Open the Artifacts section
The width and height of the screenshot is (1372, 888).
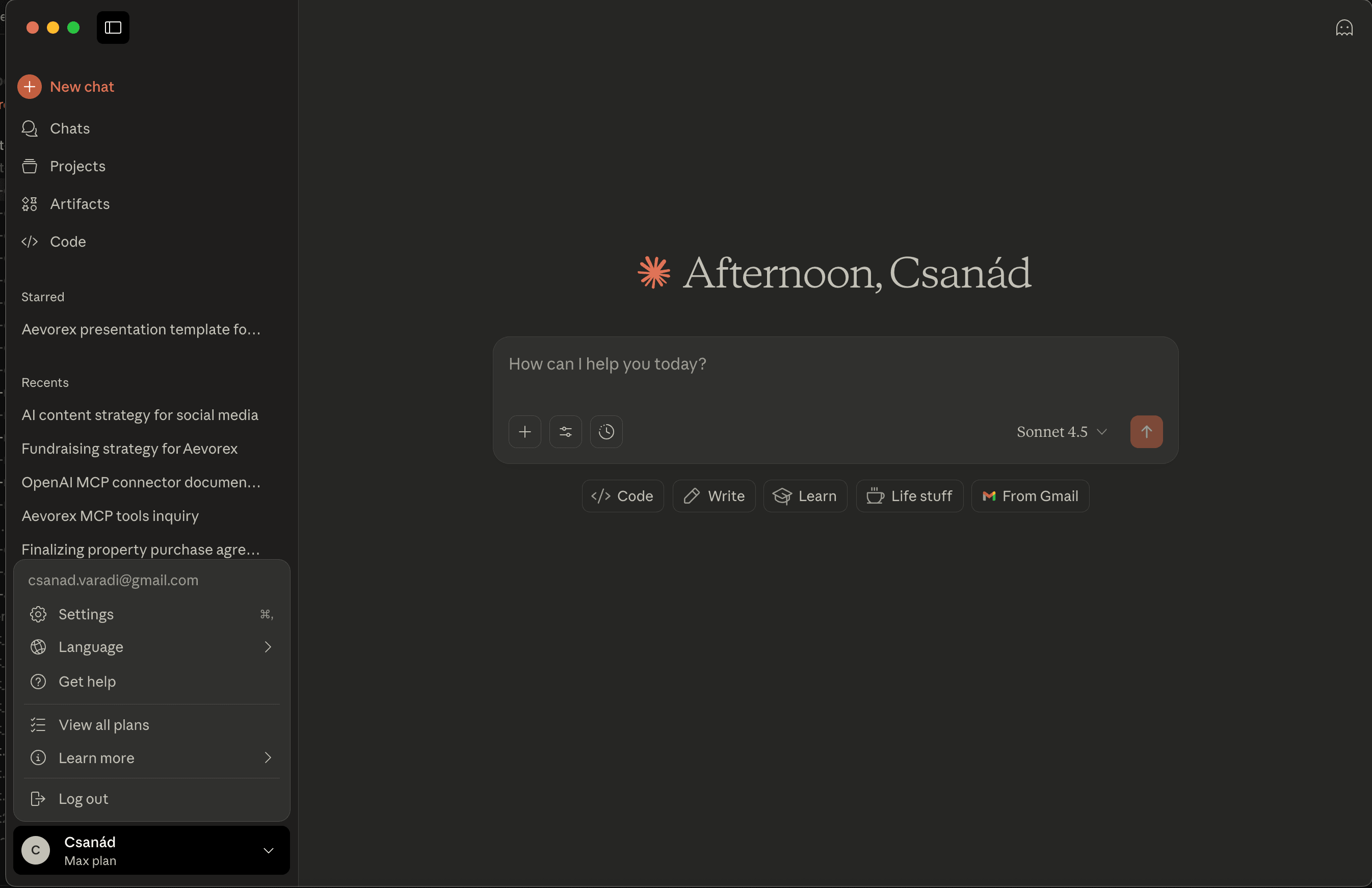click(80, 203)
